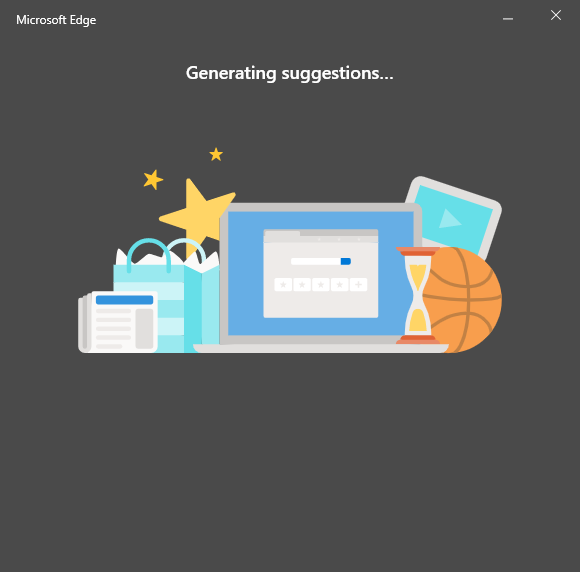
Task: Click the laptop's gray base
Action: [x=321, y=348]
